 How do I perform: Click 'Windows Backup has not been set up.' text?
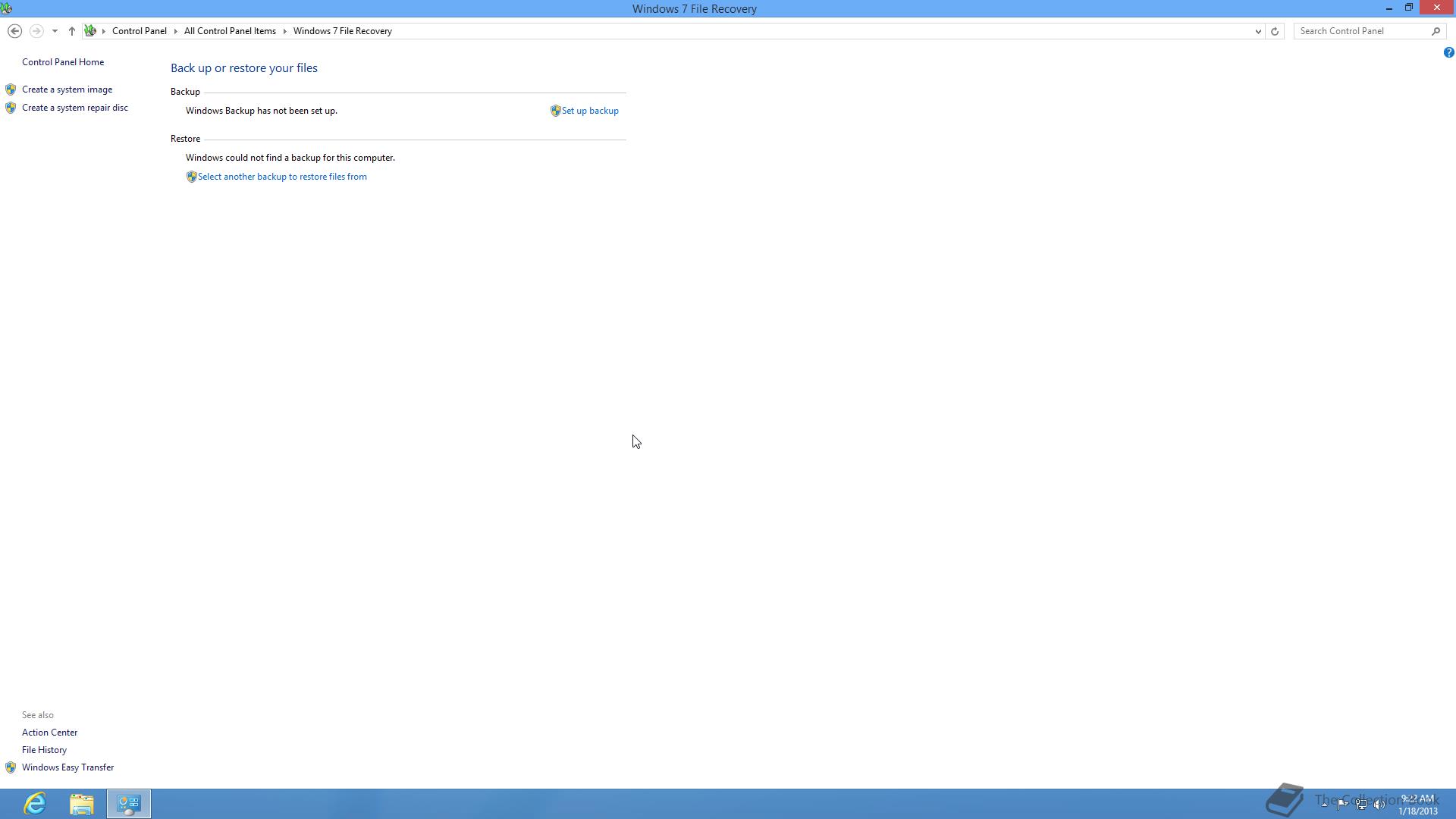(x=262, y=111)
